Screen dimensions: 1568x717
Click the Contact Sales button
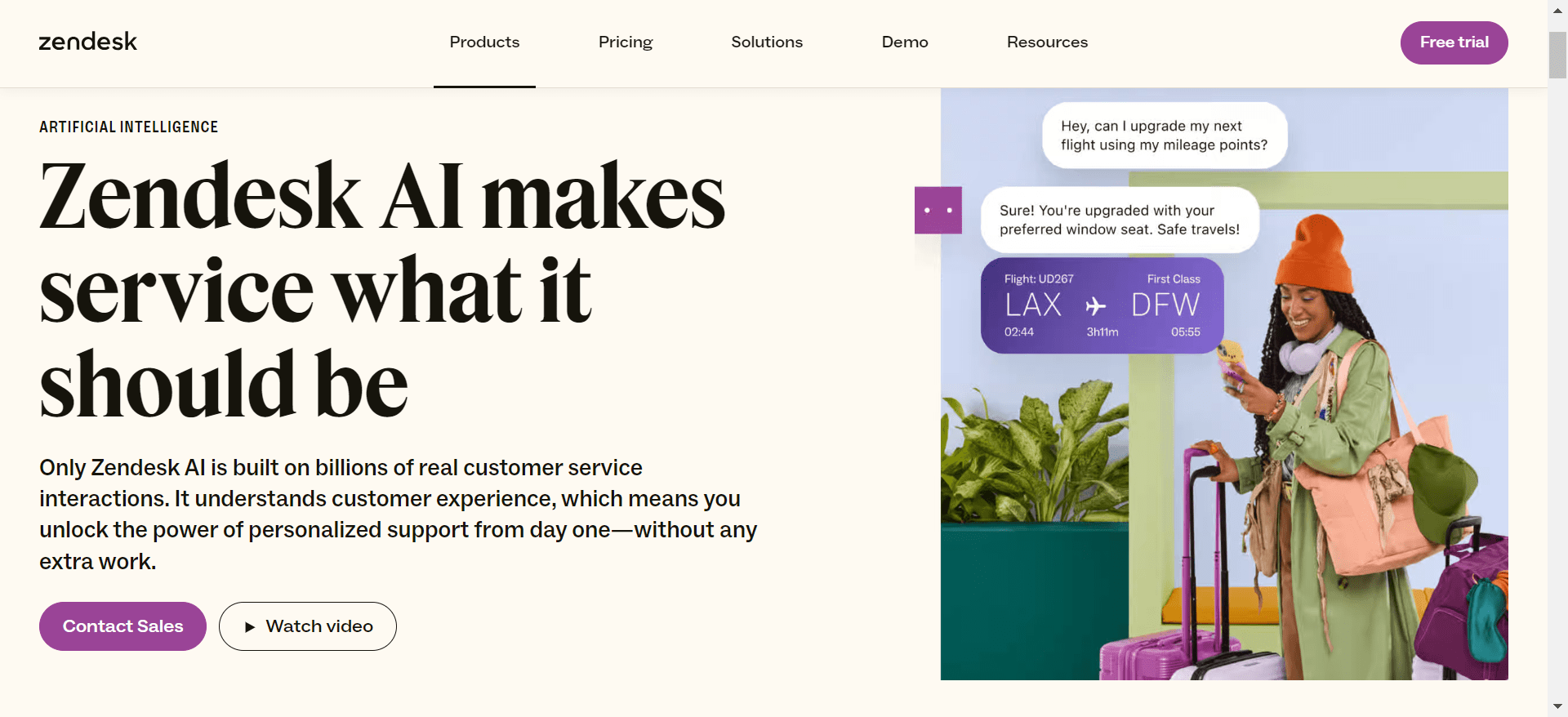122,626
